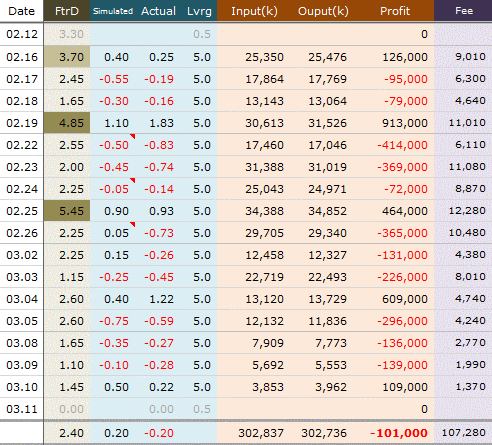The width and height of the screenshot is (492, 445).
Task: Click the Lvrg column header
Action: click(199, 11)
